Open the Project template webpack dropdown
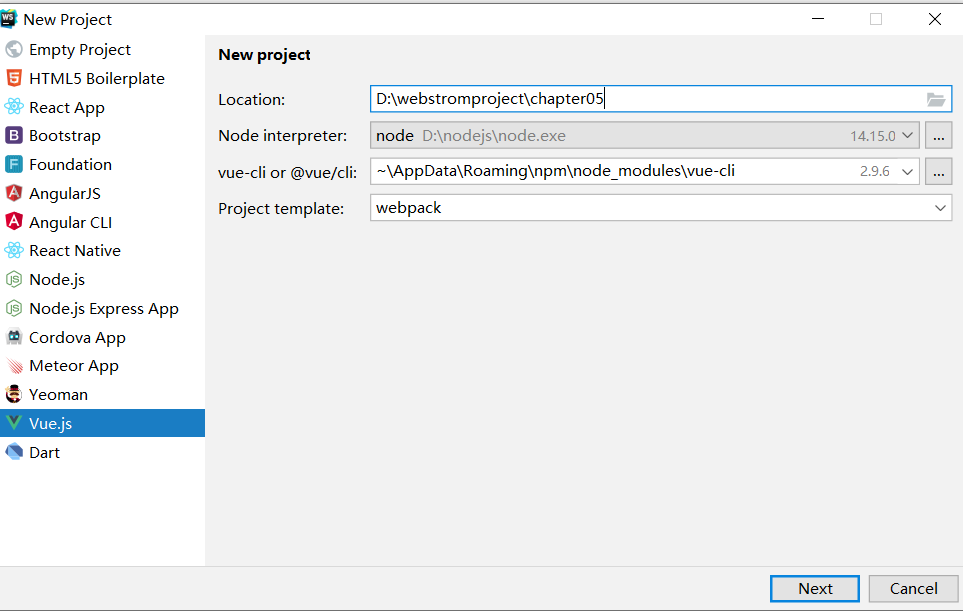The image size is (963, 611). [x=940, y=208]
